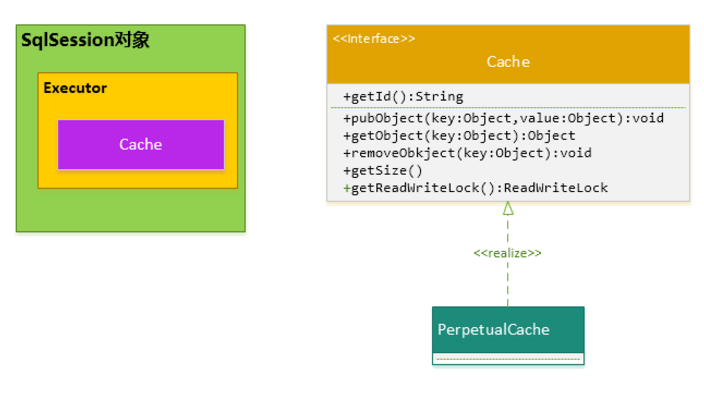Screen dimensions: 704x399
Task: Select the Cache interface header title
Action: 508,62
